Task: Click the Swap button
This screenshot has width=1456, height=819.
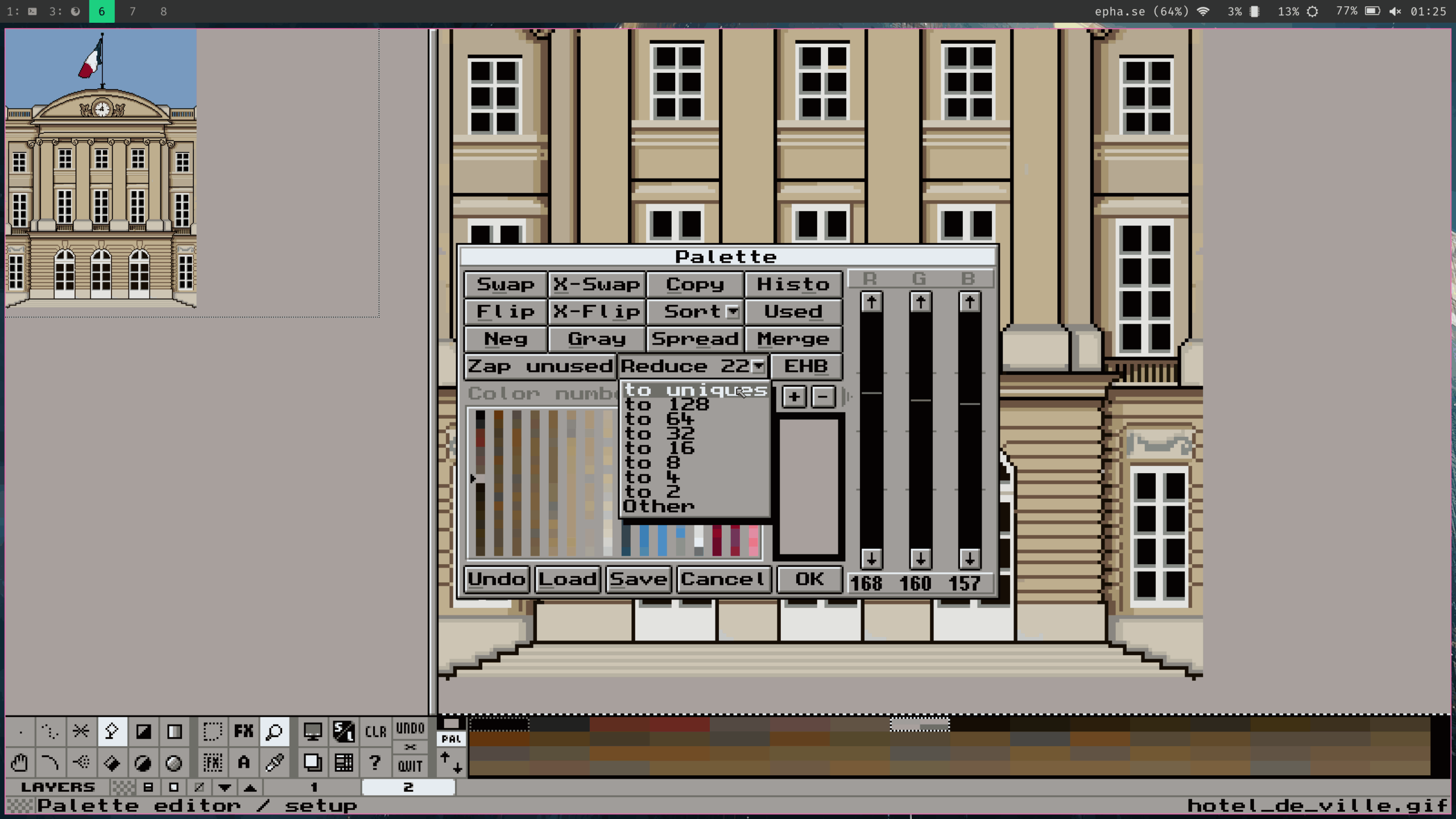Action: [x=506, y=284]
